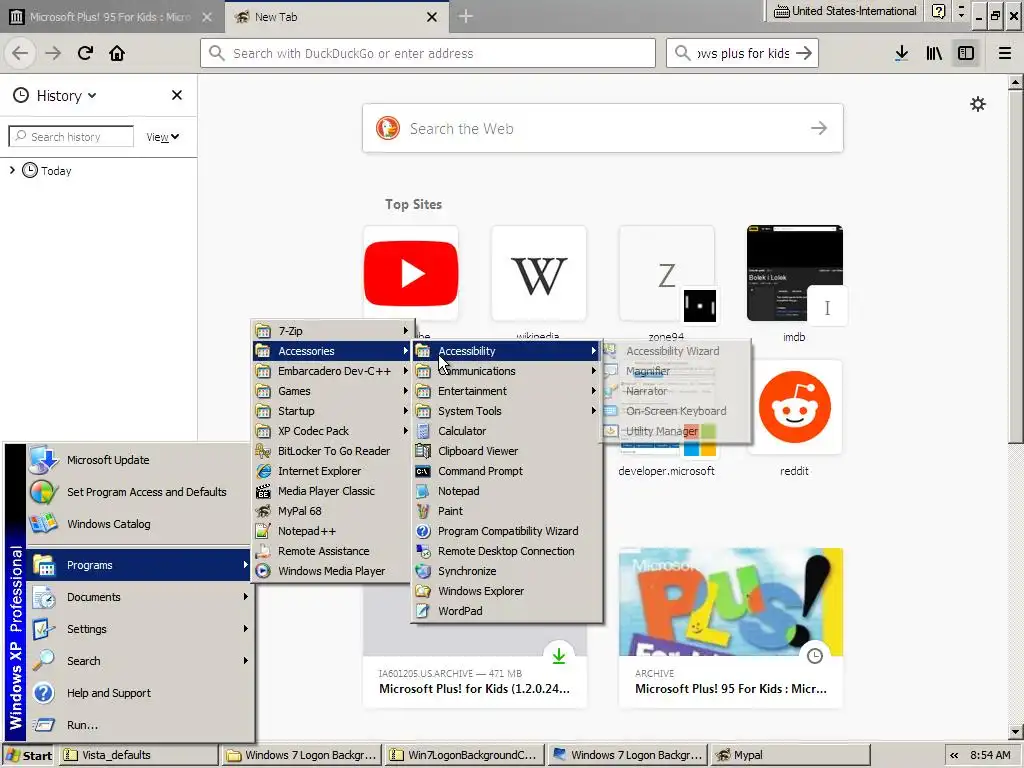Expand the Startup program folder
This screenshot has height=768, width=1024.
[332, 411]
